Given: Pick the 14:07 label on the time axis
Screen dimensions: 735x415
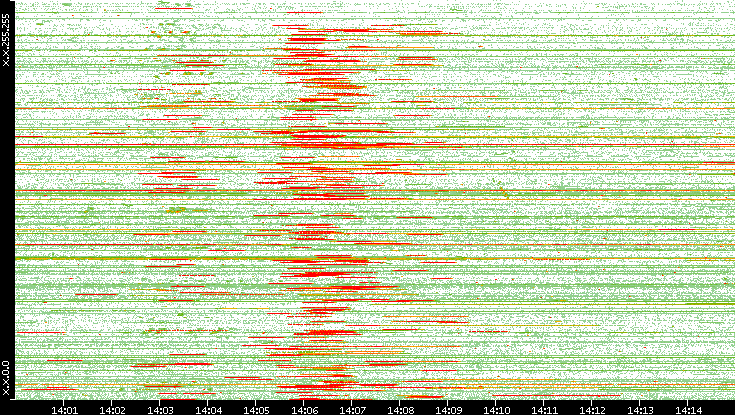Looking at the screenshot, I should 352,408.
